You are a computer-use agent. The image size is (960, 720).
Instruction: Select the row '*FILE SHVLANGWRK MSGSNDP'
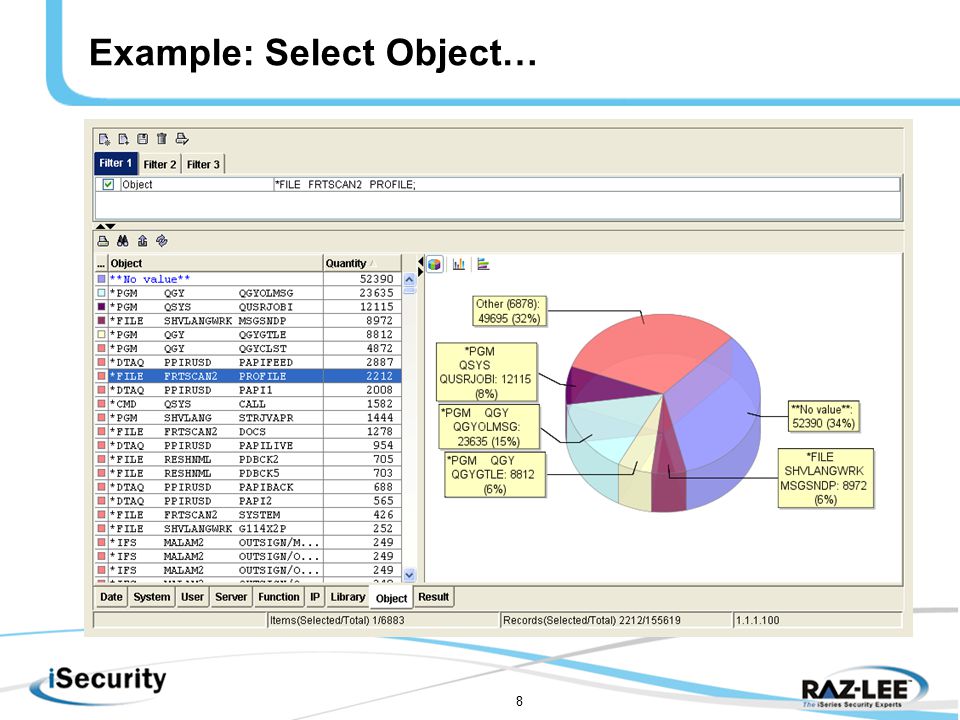[248, 321]
